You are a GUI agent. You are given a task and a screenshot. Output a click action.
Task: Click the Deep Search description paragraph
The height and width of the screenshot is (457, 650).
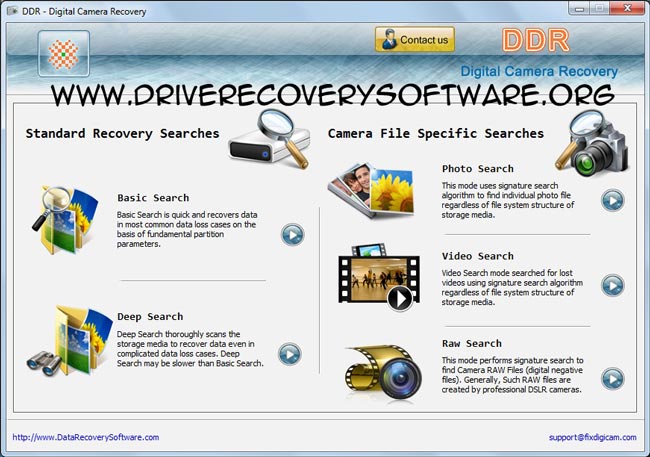click(190, 349)
